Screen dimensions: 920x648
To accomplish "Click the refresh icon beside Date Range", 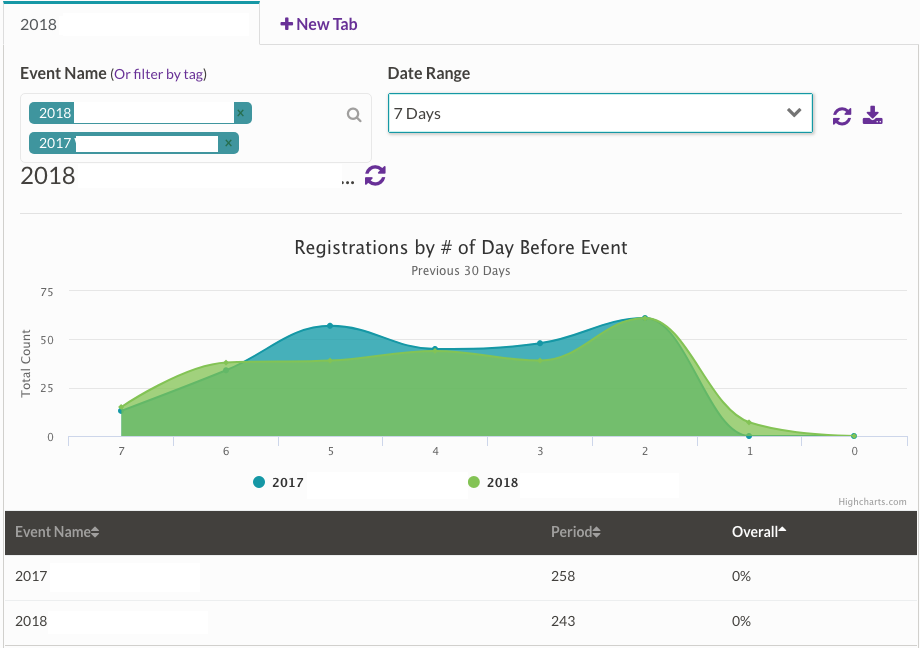I will click(x=842, y=116).
